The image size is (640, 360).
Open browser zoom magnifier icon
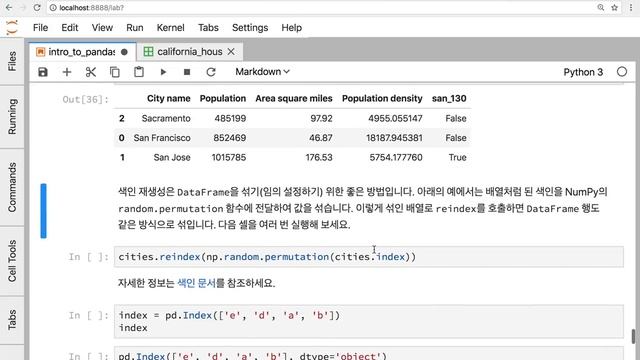(x=600, y=7)
